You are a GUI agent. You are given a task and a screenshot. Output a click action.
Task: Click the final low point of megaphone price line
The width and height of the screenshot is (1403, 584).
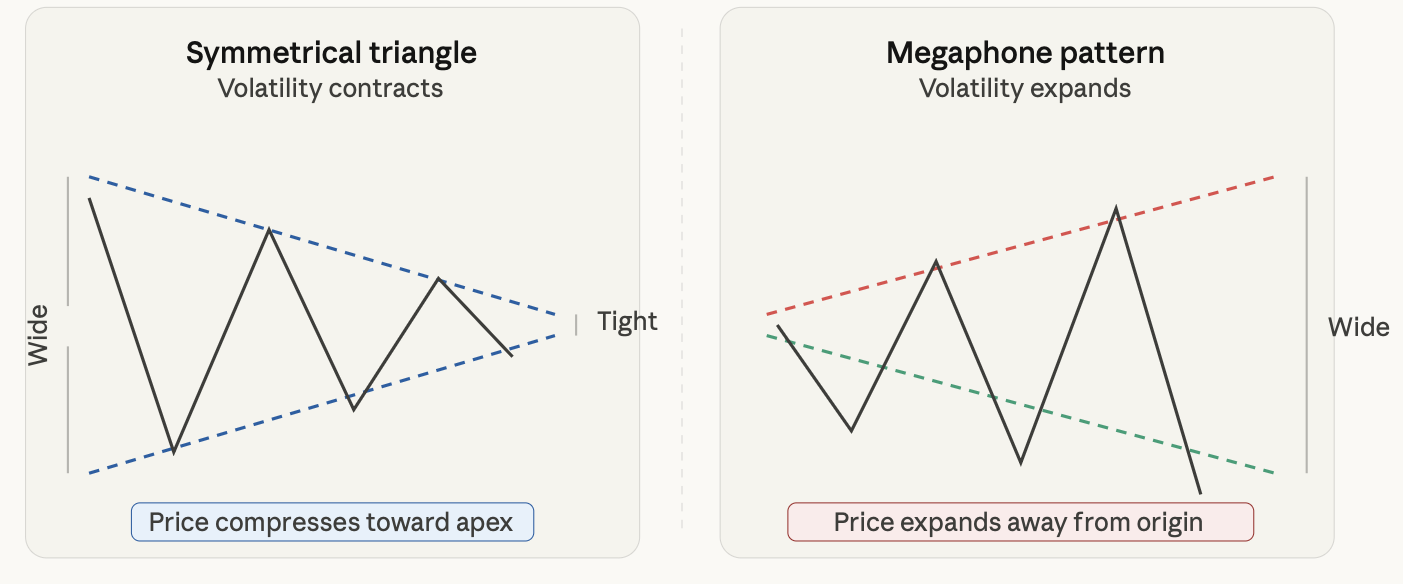pyautogui.click(x=1199, y=491)
